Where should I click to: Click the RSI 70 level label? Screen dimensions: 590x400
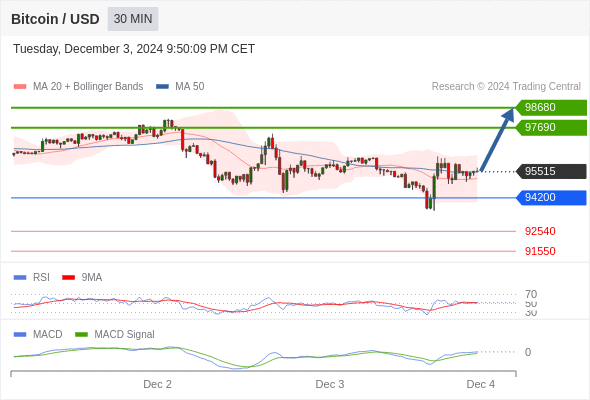pyautogui.click(x=531, y=294)
